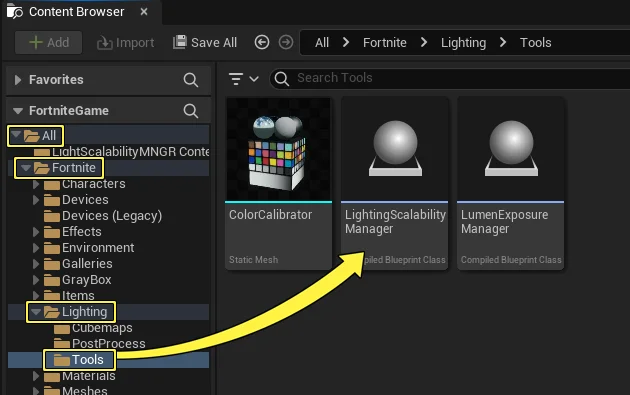Select the Effects folder

tap(73, 232)
